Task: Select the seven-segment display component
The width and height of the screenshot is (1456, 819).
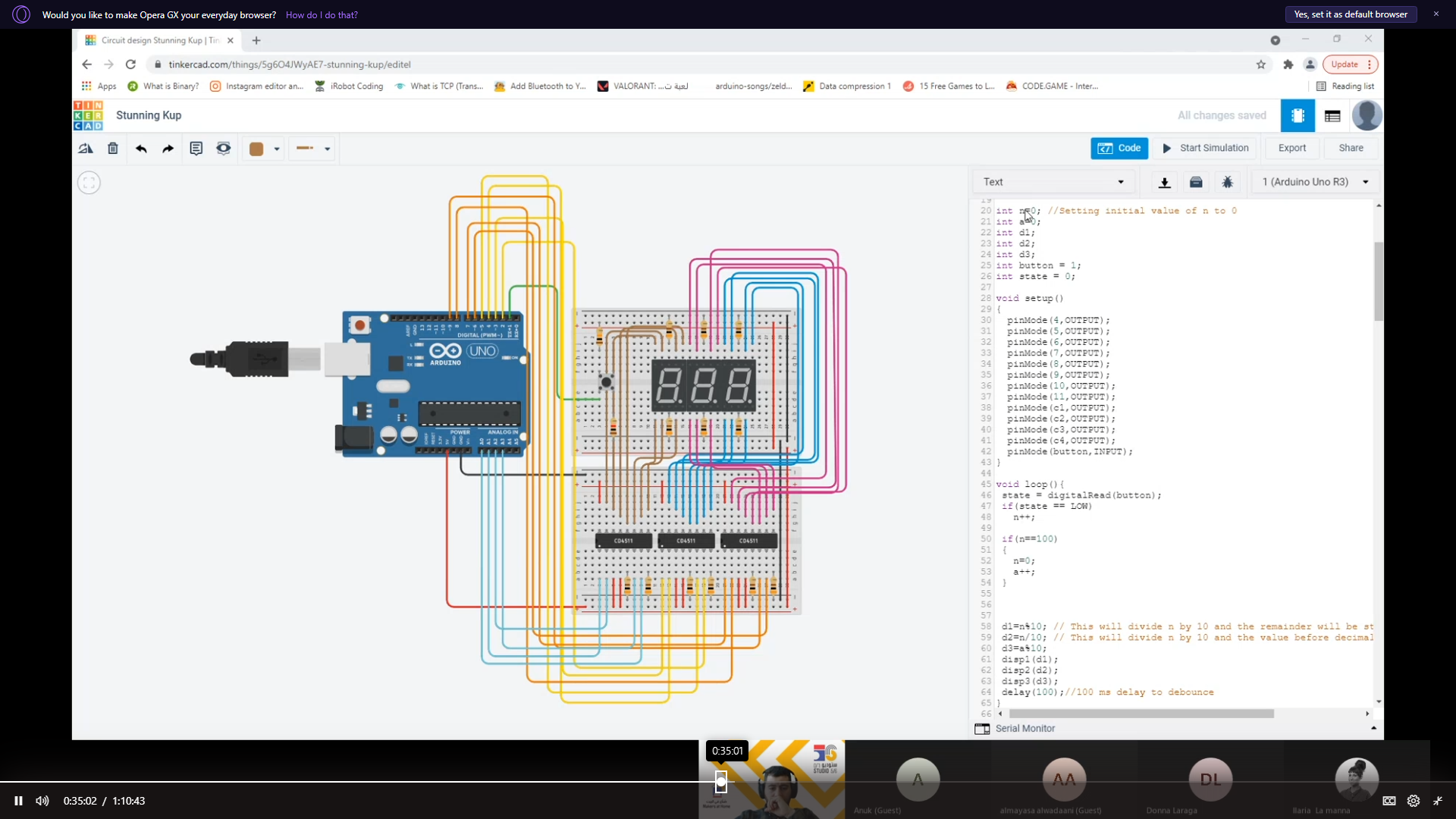Action: pyautogui.click(x=704, y=385)
